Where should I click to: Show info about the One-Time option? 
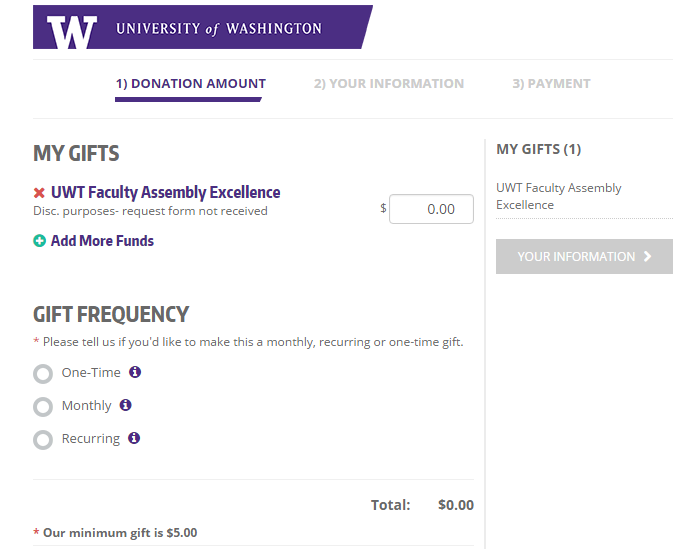(135, 372)
